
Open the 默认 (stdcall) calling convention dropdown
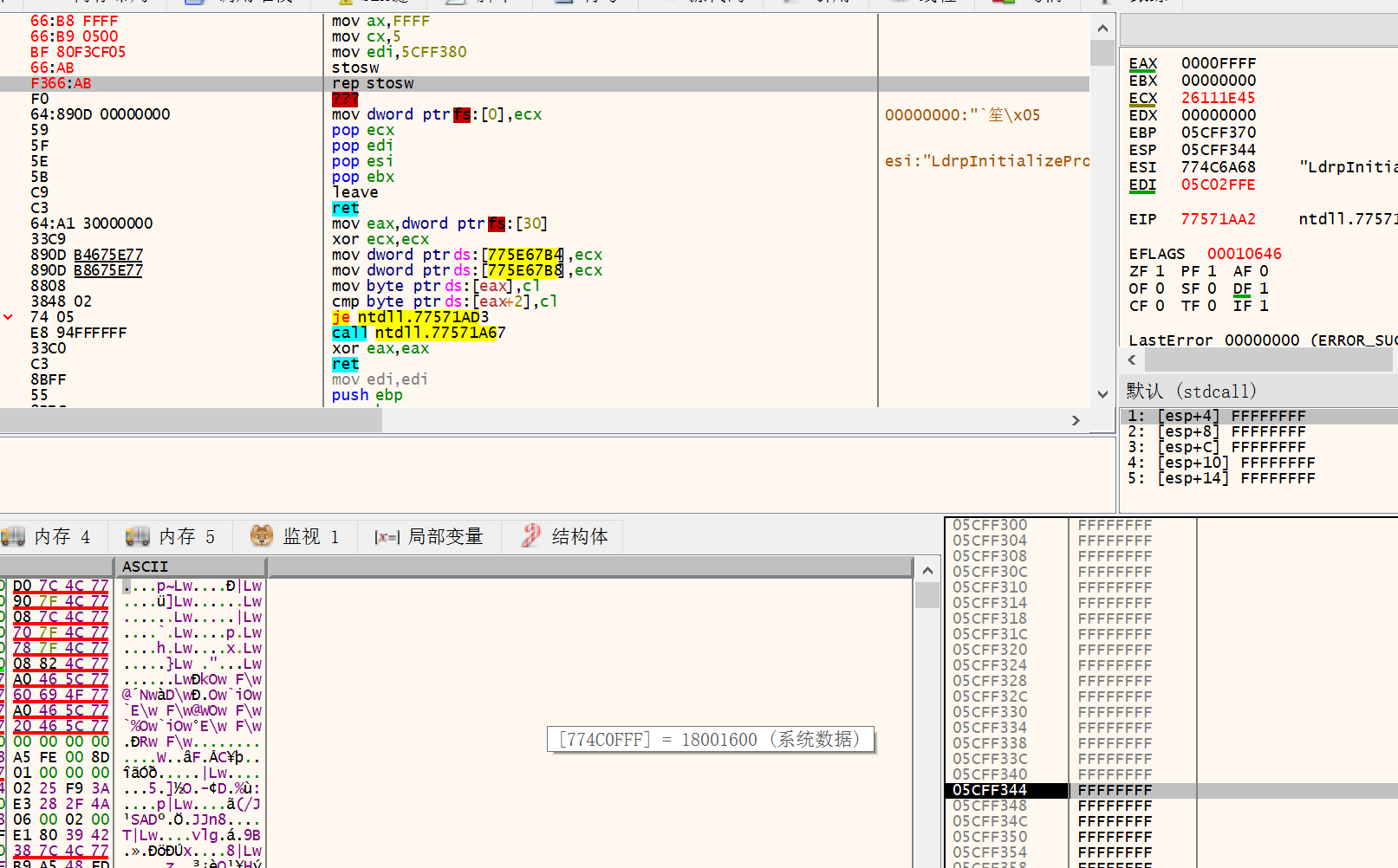(1258, 392)
